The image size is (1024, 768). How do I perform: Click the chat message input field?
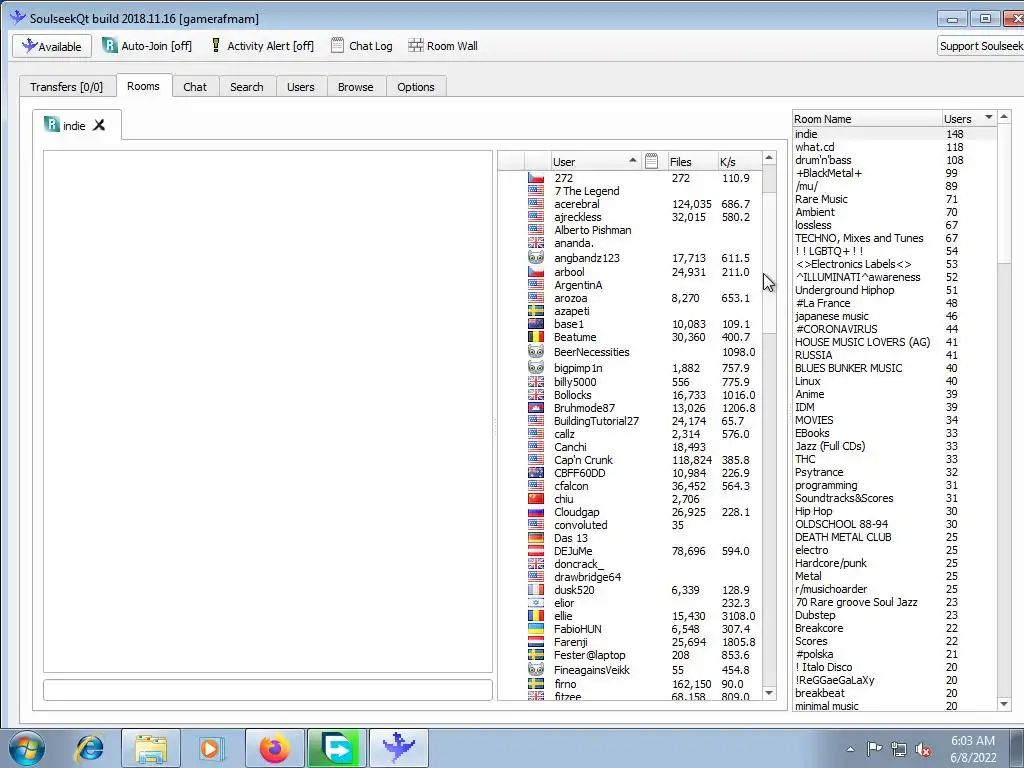tap(268, 690)
